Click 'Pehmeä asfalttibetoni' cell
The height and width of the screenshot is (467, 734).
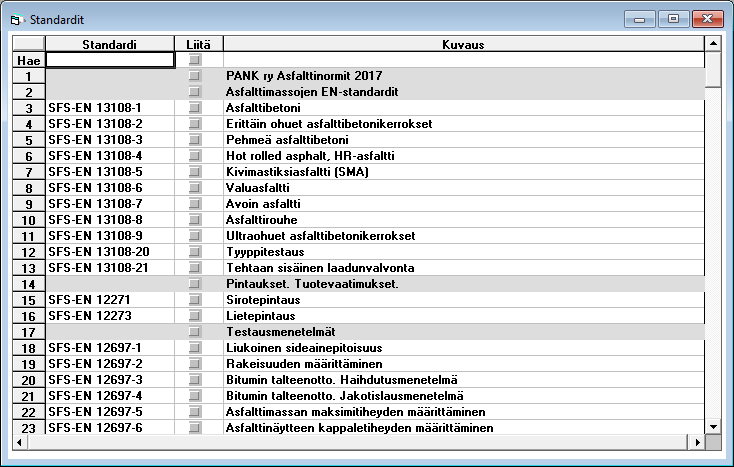[x=464, y=139]
